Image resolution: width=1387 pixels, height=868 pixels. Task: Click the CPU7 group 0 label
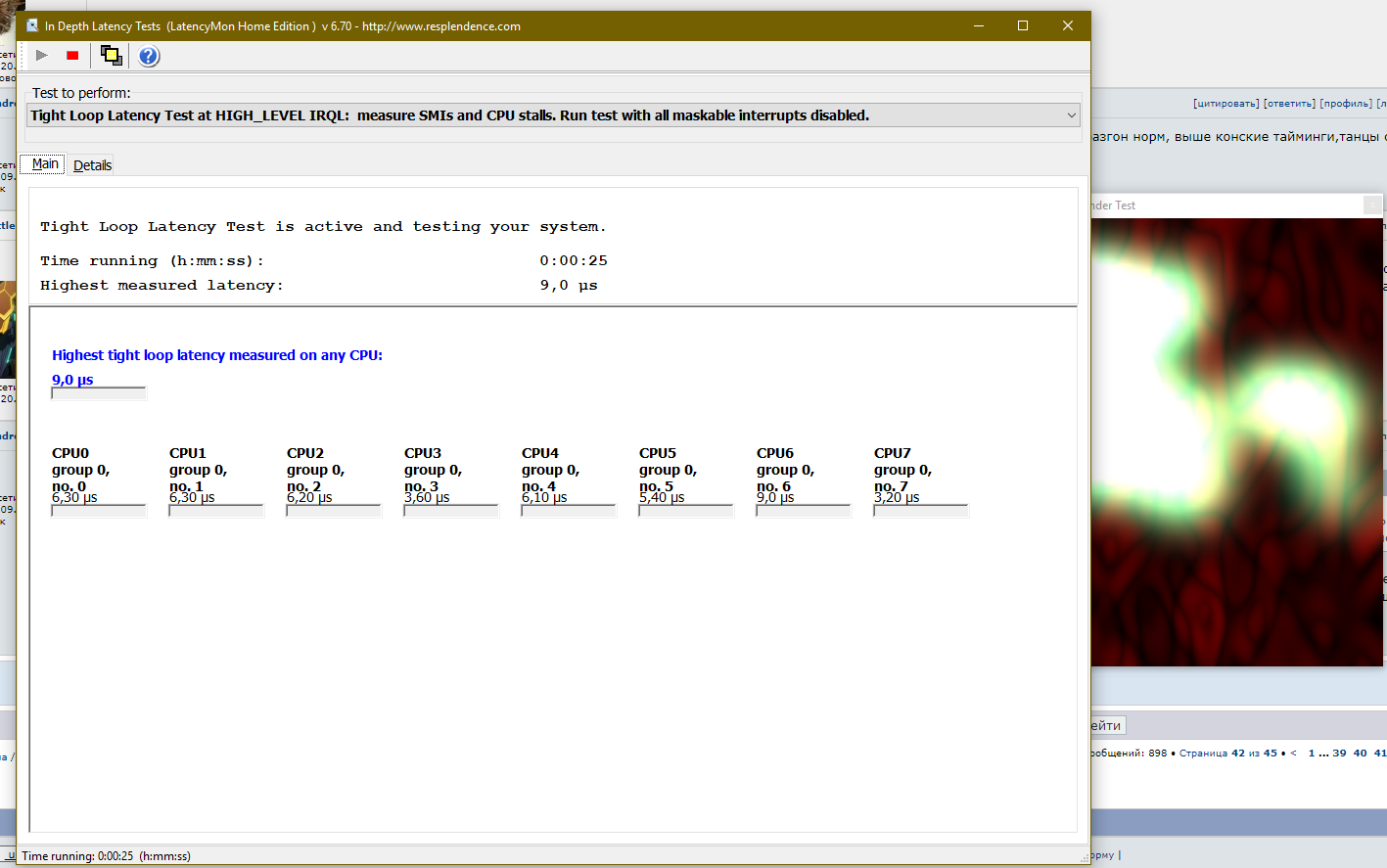[902, 470]
